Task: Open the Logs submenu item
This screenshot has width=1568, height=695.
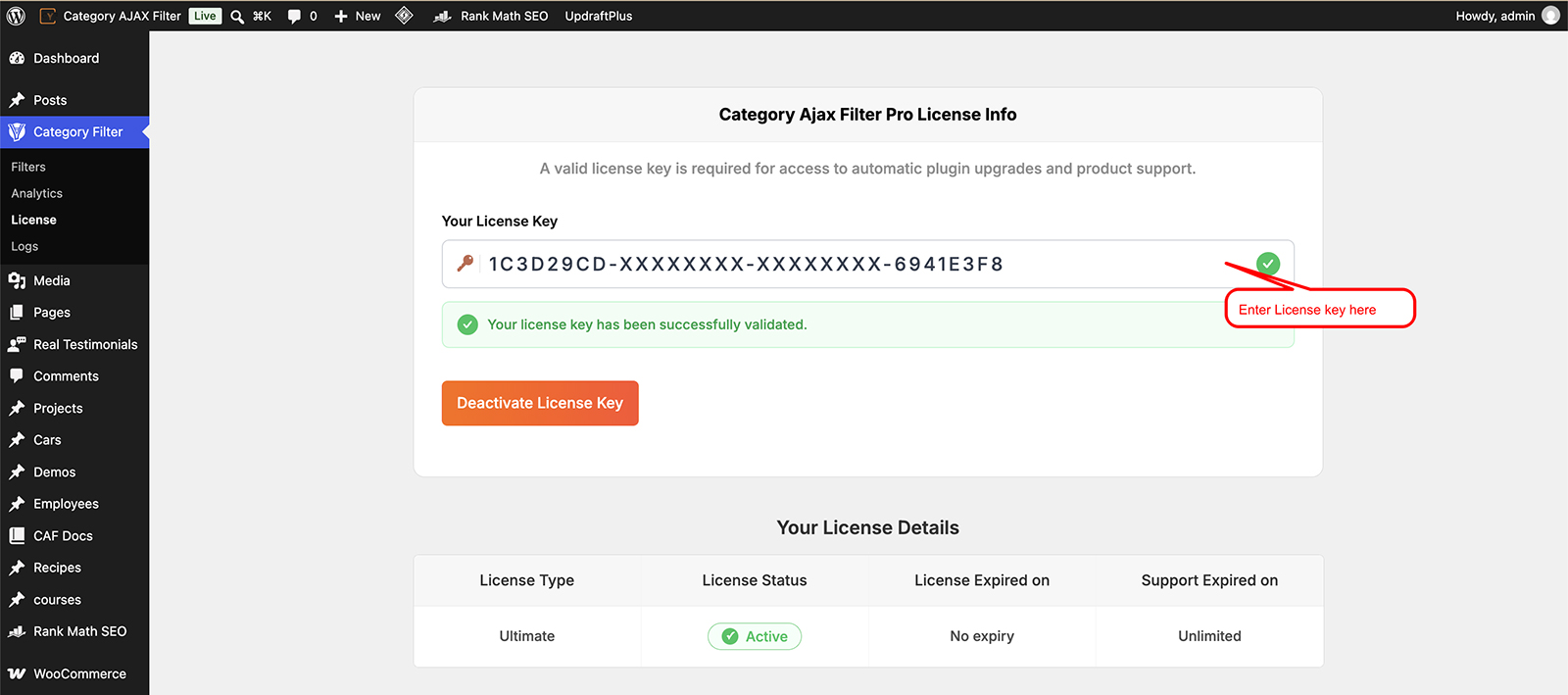Action: (x=24, y=246)
